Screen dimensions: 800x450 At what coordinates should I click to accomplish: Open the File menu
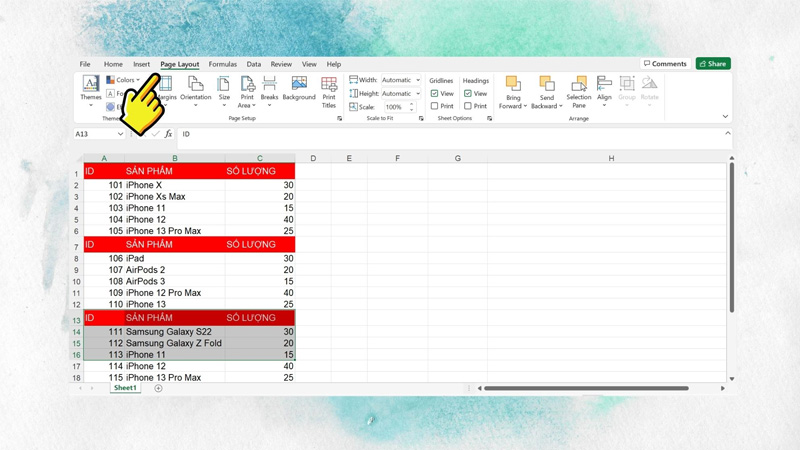click(x=85, y=64)
